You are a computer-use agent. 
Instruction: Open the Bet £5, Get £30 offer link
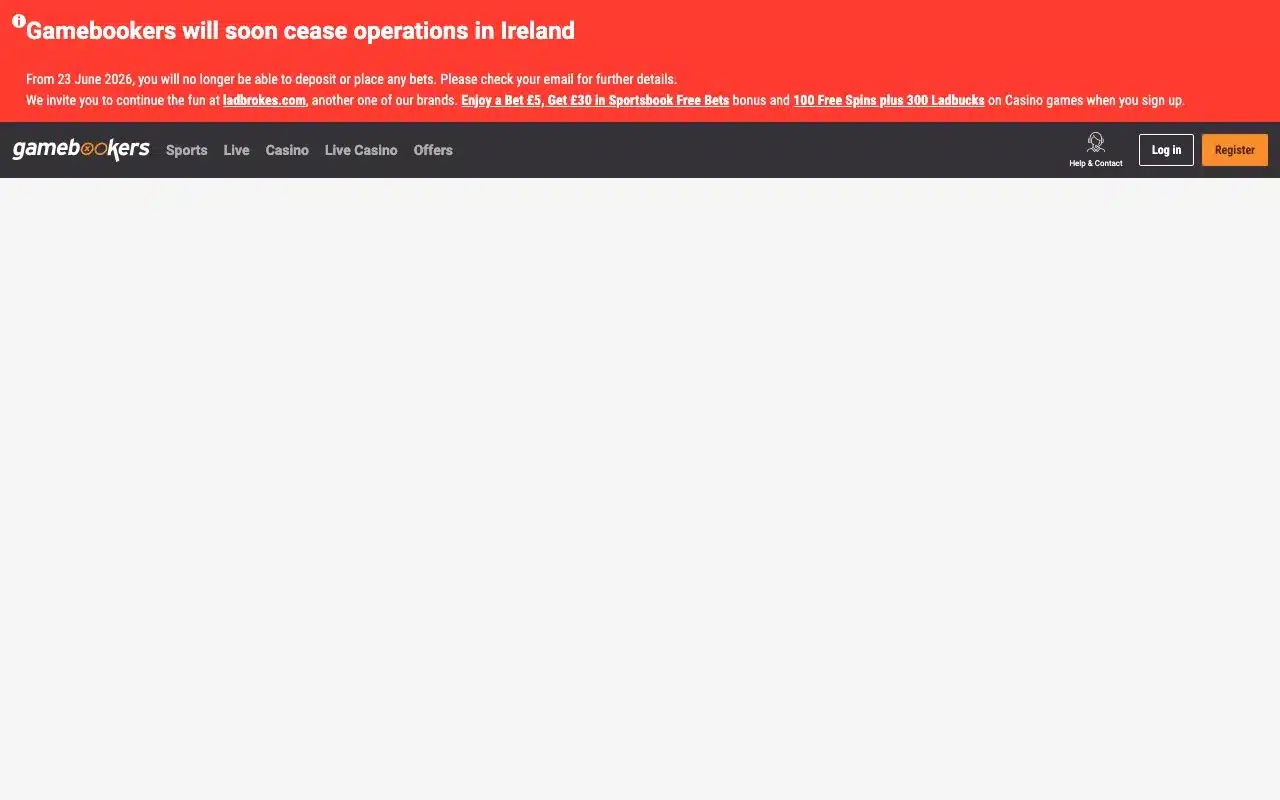click(x=595, y=100)
